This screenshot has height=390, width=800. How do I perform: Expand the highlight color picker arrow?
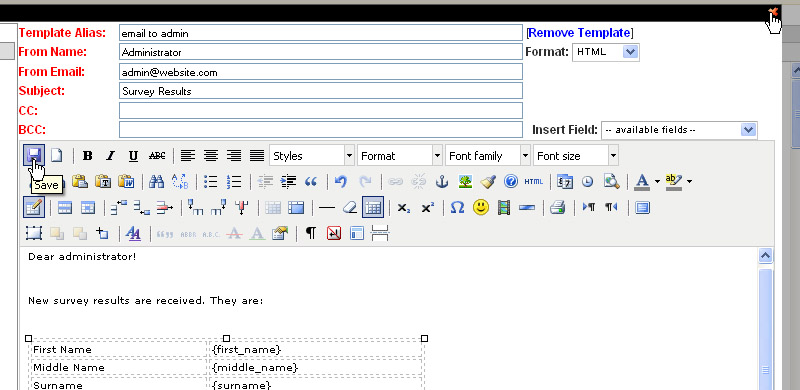click(x=690, y=181)
